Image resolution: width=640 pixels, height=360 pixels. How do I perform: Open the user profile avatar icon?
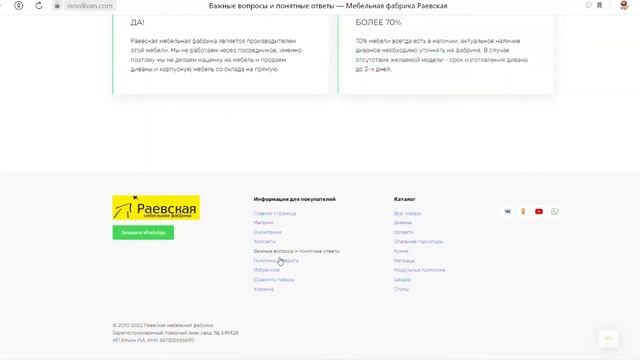624,5
